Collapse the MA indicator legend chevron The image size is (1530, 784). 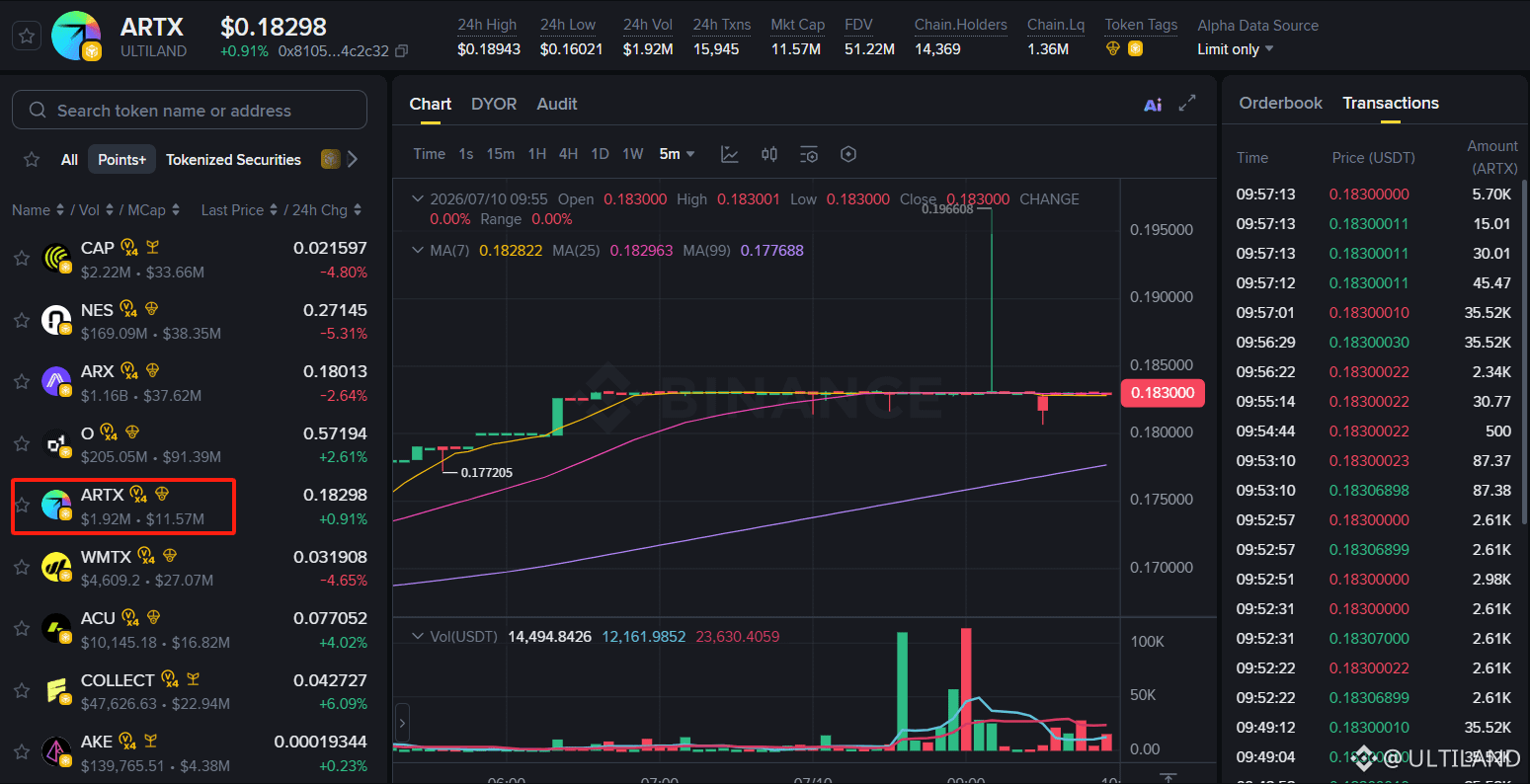pyautogui.click(x=418, y=250)
